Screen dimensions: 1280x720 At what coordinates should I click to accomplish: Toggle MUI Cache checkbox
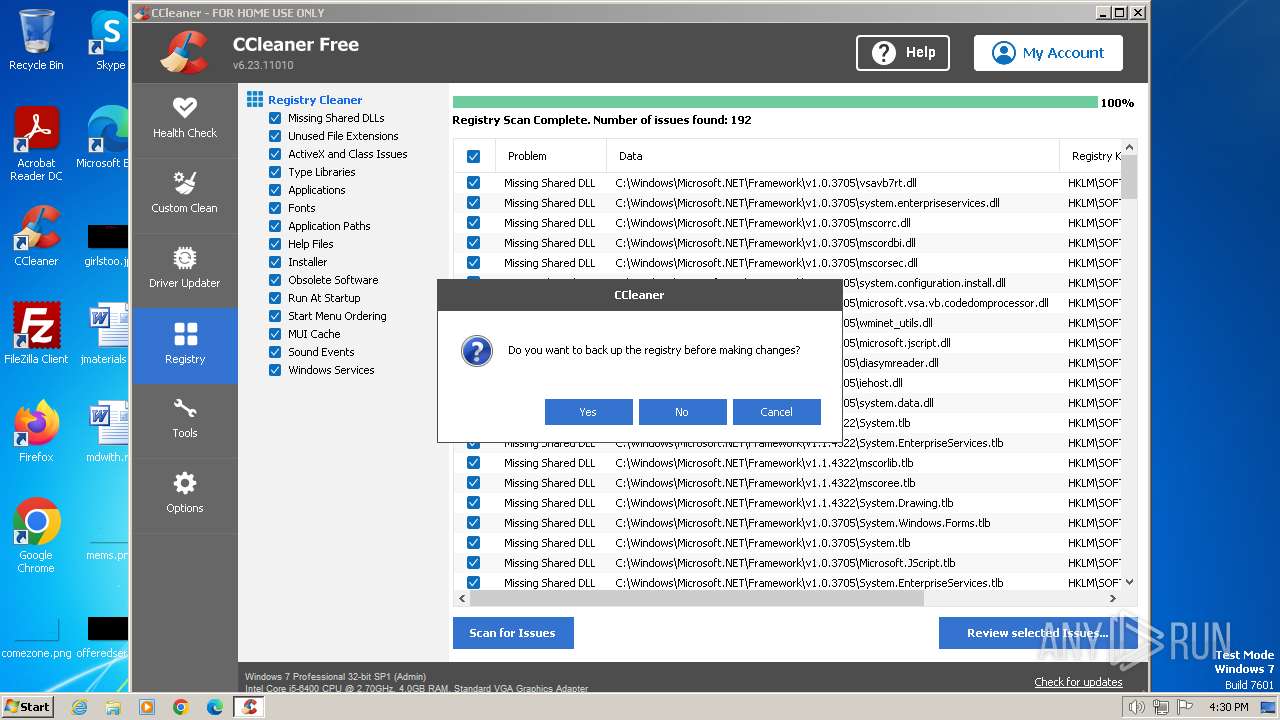[275, 334]
